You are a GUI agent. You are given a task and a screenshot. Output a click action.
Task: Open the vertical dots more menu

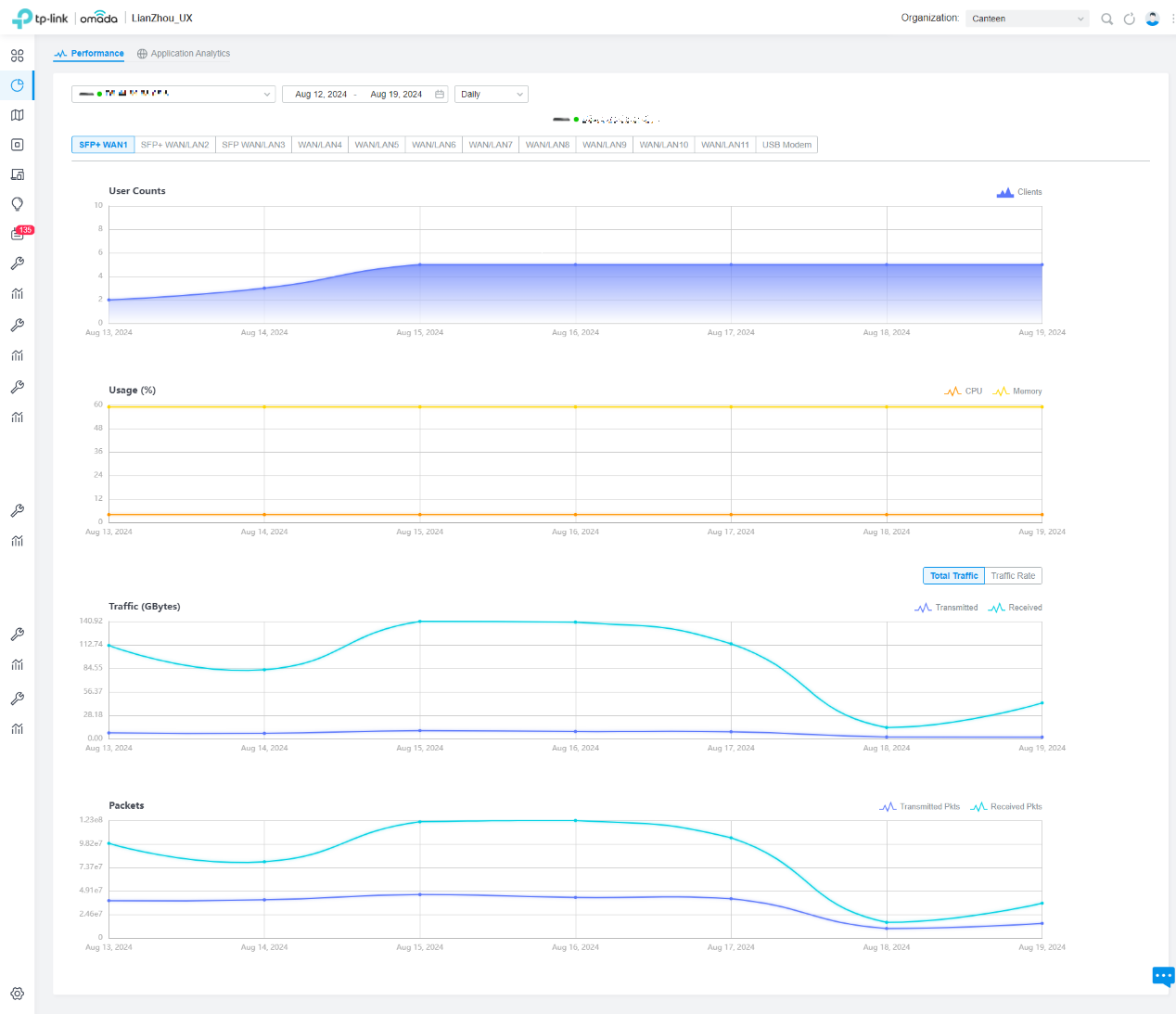(1172, 19)
